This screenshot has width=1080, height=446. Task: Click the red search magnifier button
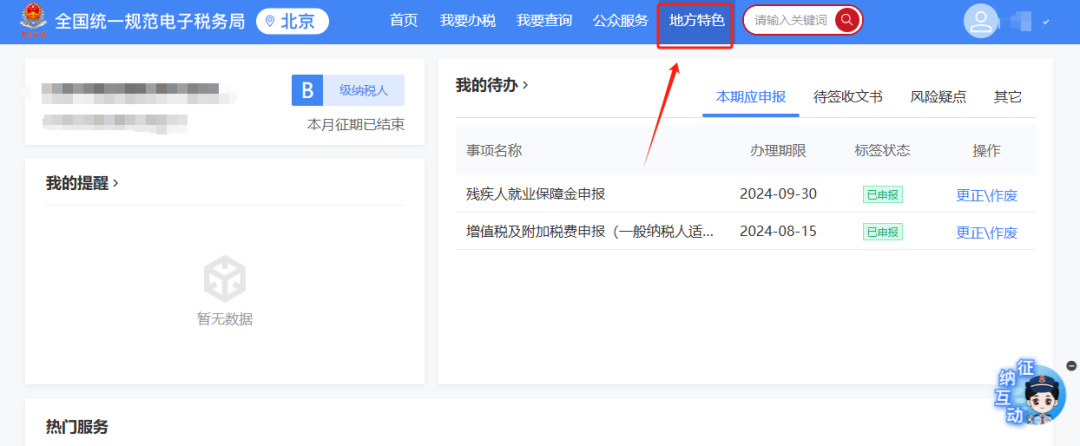tap(847, 21)
